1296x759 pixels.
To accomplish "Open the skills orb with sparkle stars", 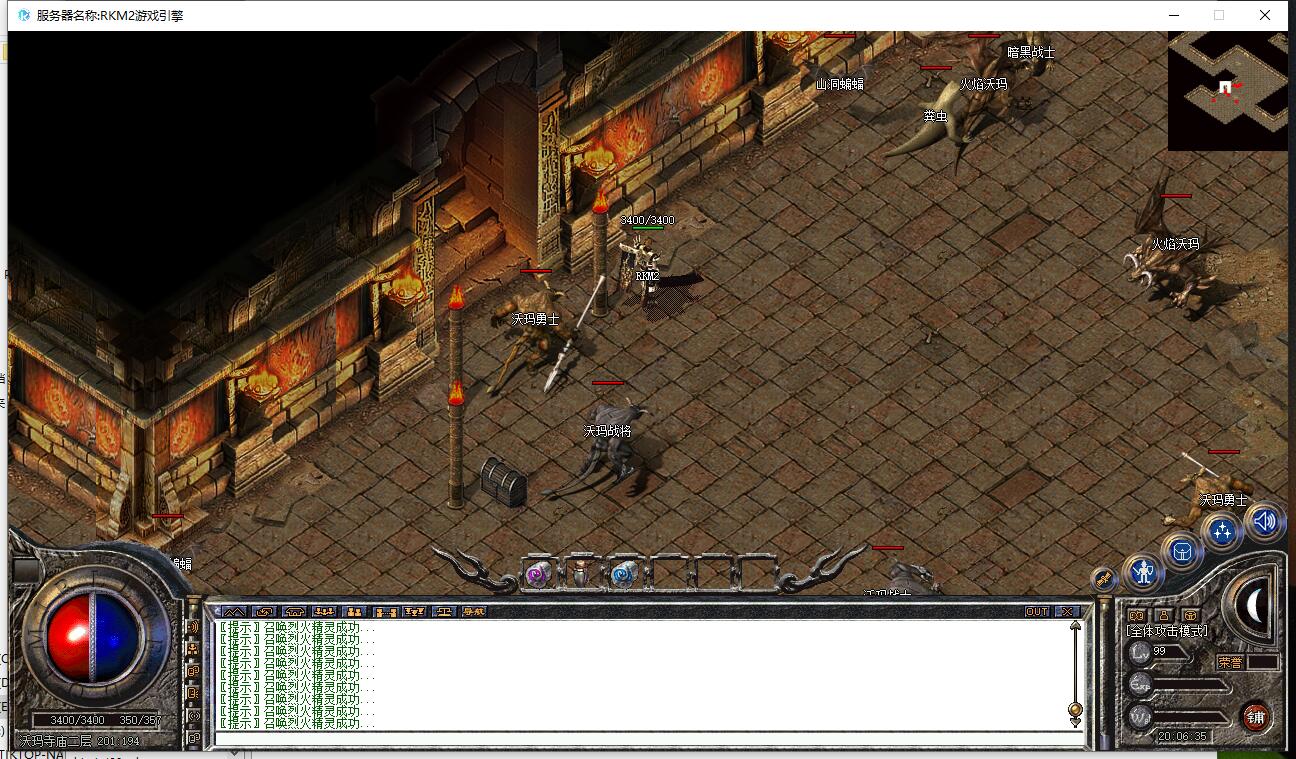I will 1222,532.
